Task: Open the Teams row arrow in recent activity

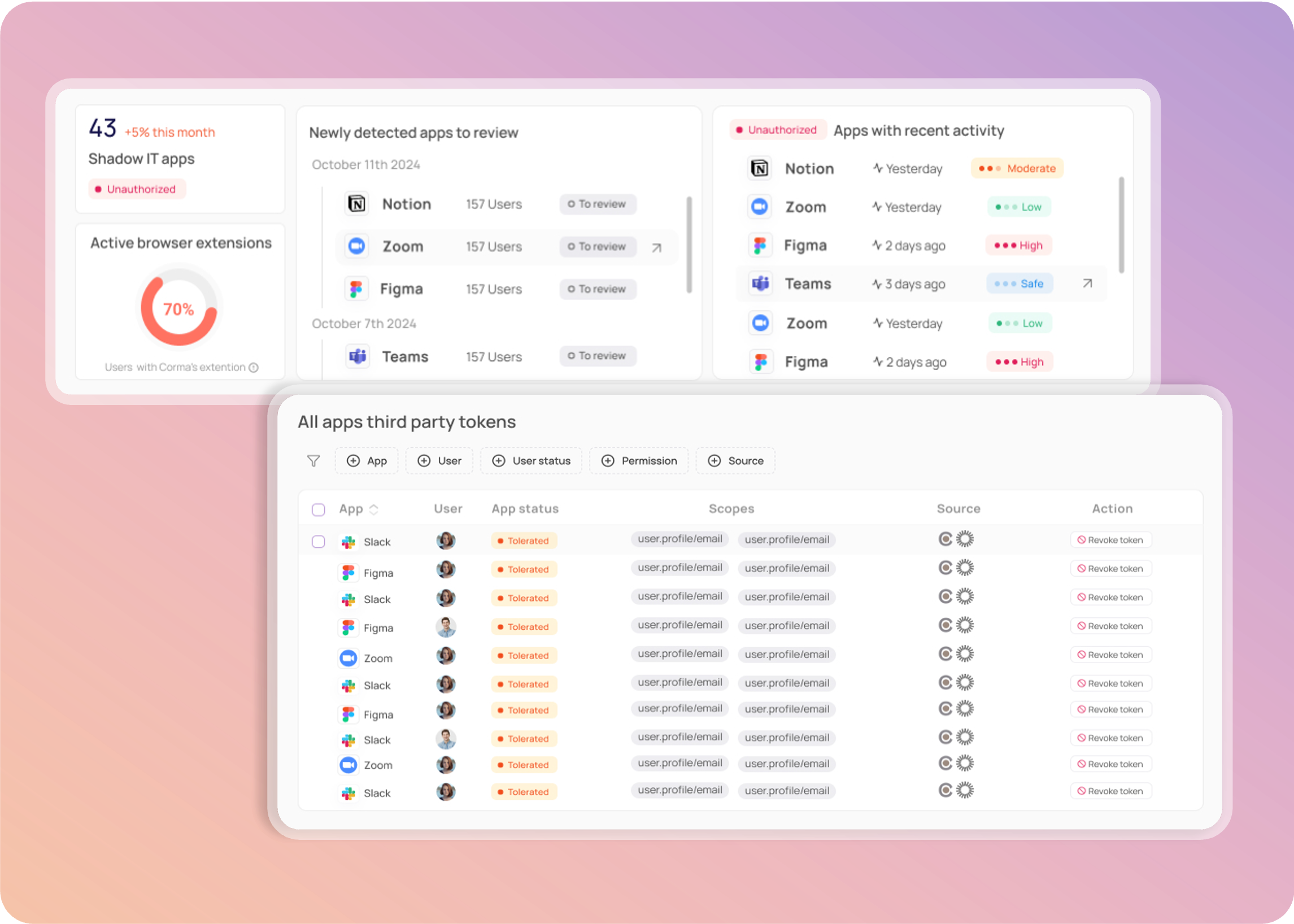Action: [x=1087, y=284]
